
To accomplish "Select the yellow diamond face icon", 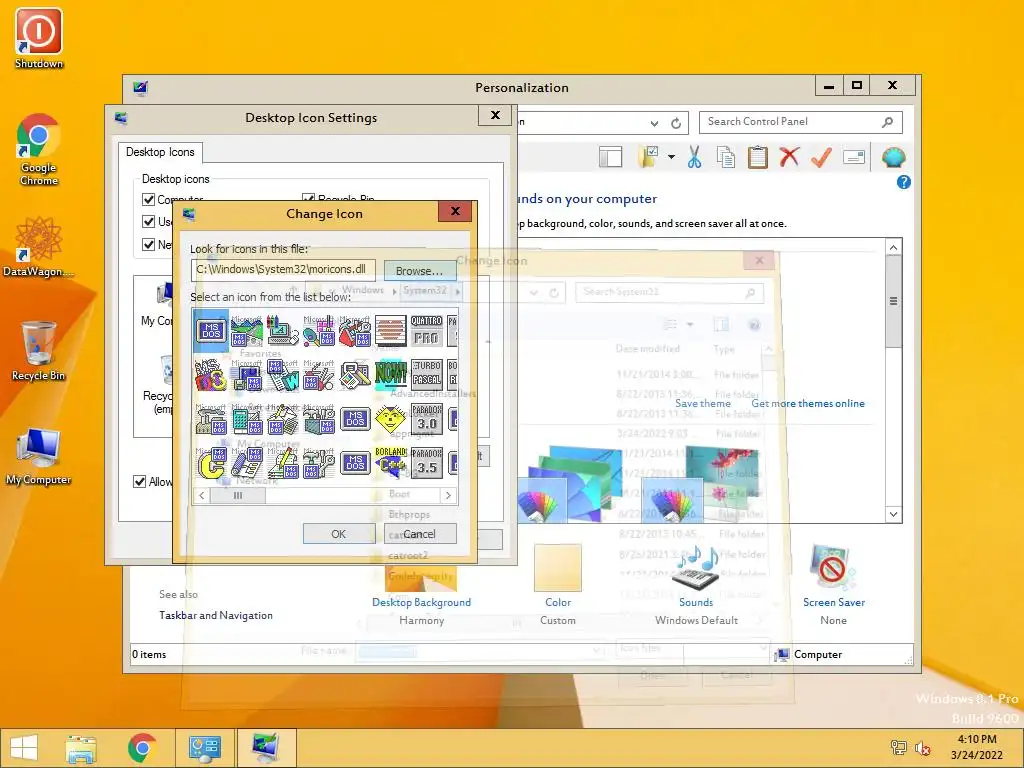I will 391,419.
